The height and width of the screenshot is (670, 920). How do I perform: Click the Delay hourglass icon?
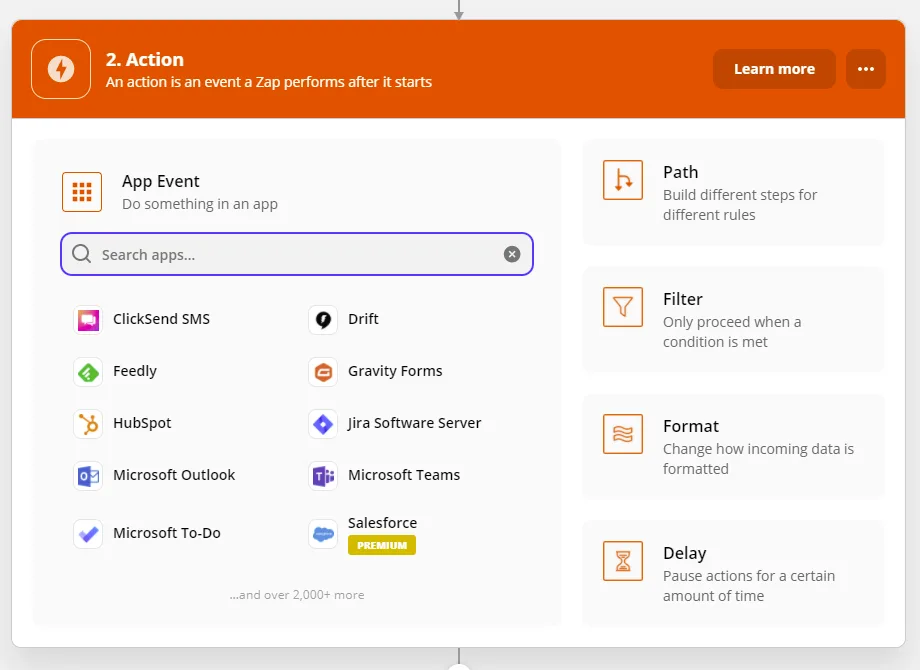coord(623,561)
